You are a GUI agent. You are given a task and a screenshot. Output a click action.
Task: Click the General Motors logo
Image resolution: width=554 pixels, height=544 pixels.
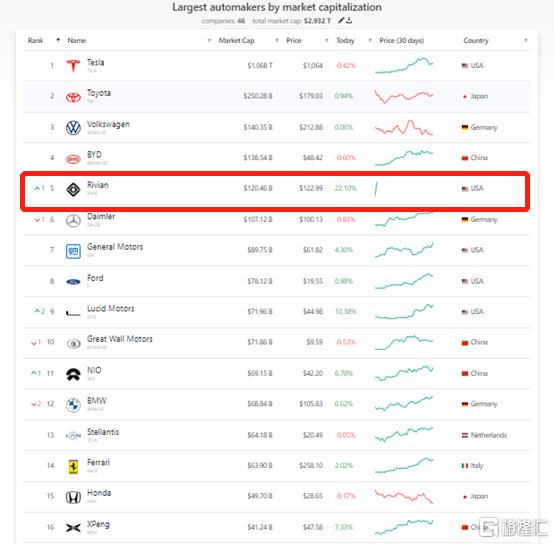pyautogui.click(x=73, y=251)
